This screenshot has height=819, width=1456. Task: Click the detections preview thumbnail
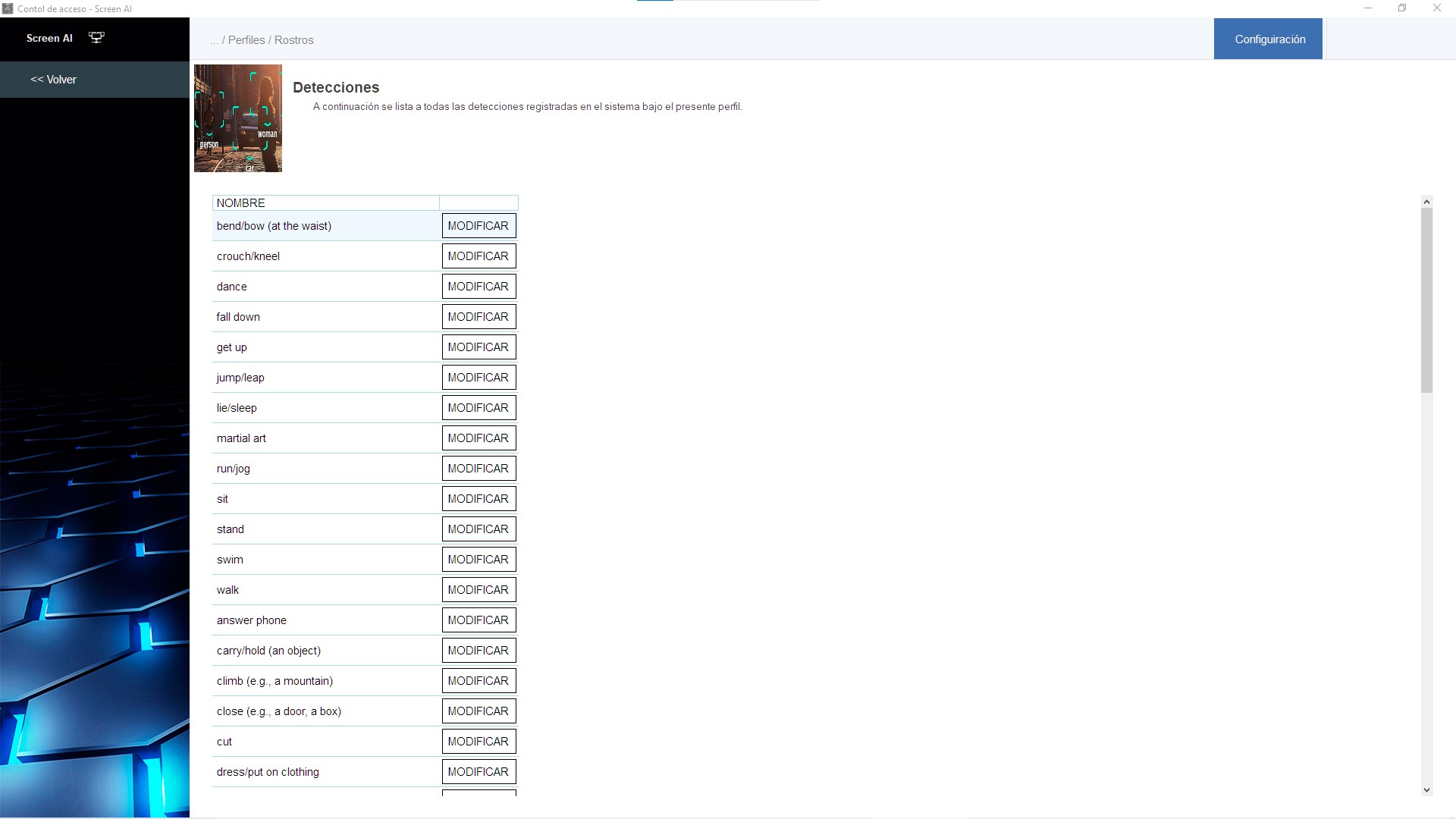click(238, 118)
